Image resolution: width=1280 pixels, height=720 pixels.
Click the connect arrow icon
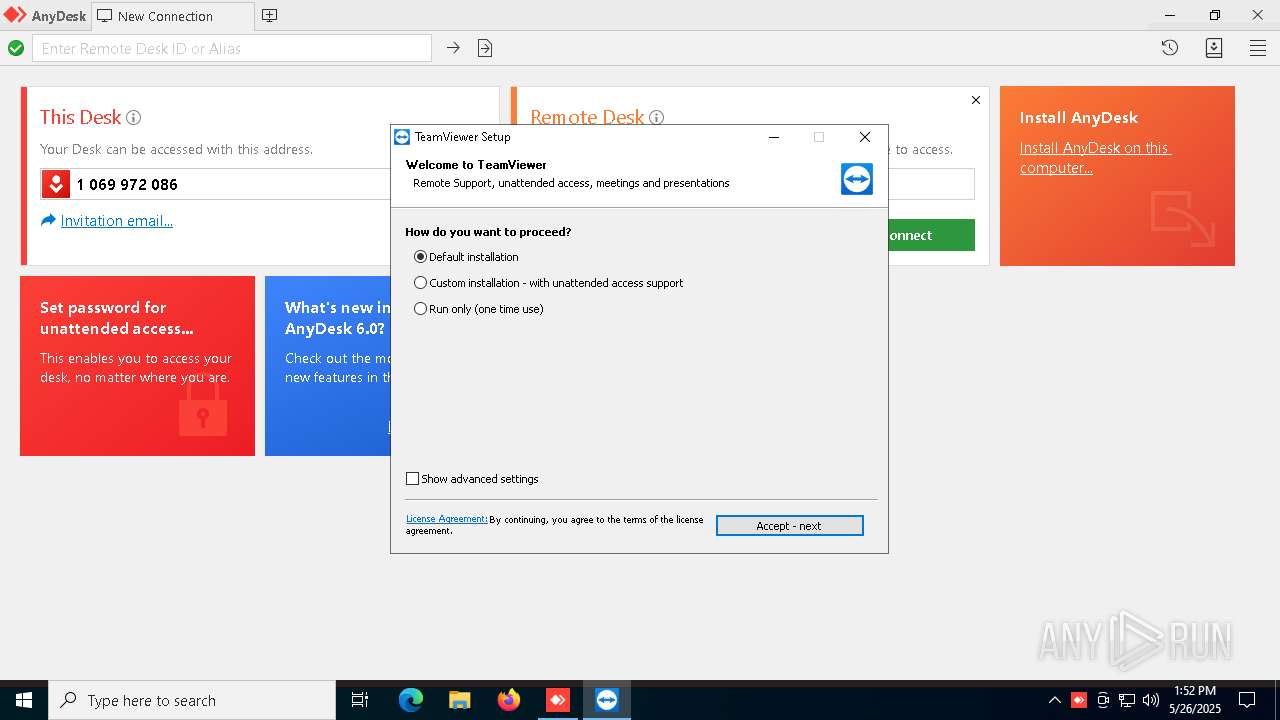453,48
